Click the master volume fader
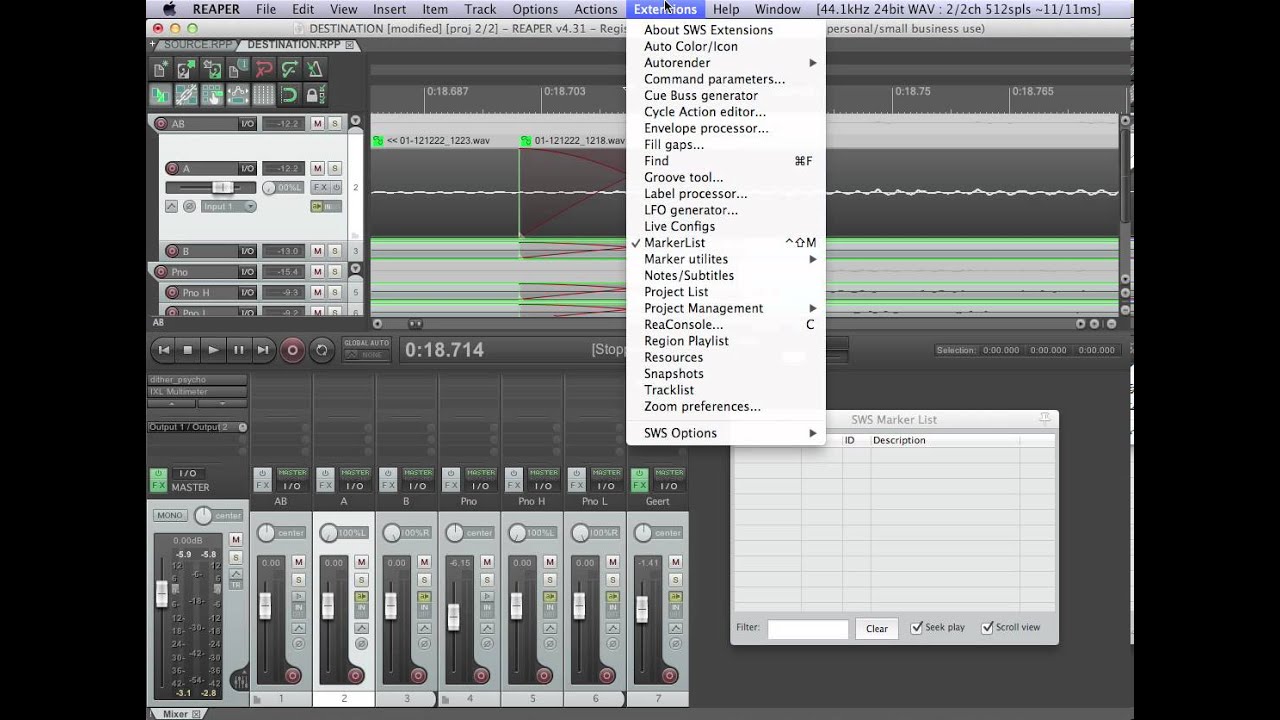 tap(162, 595)
